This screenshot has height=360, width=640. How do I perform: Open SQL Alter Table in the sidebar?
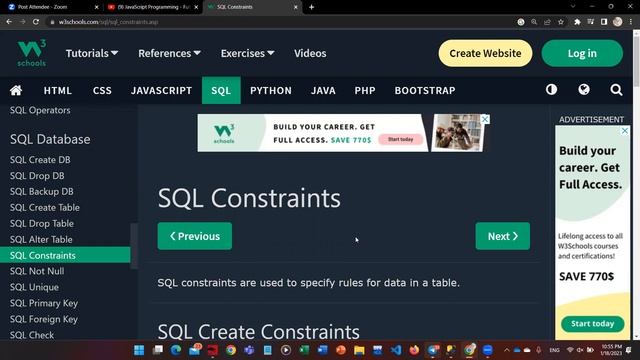pos(41,239)
